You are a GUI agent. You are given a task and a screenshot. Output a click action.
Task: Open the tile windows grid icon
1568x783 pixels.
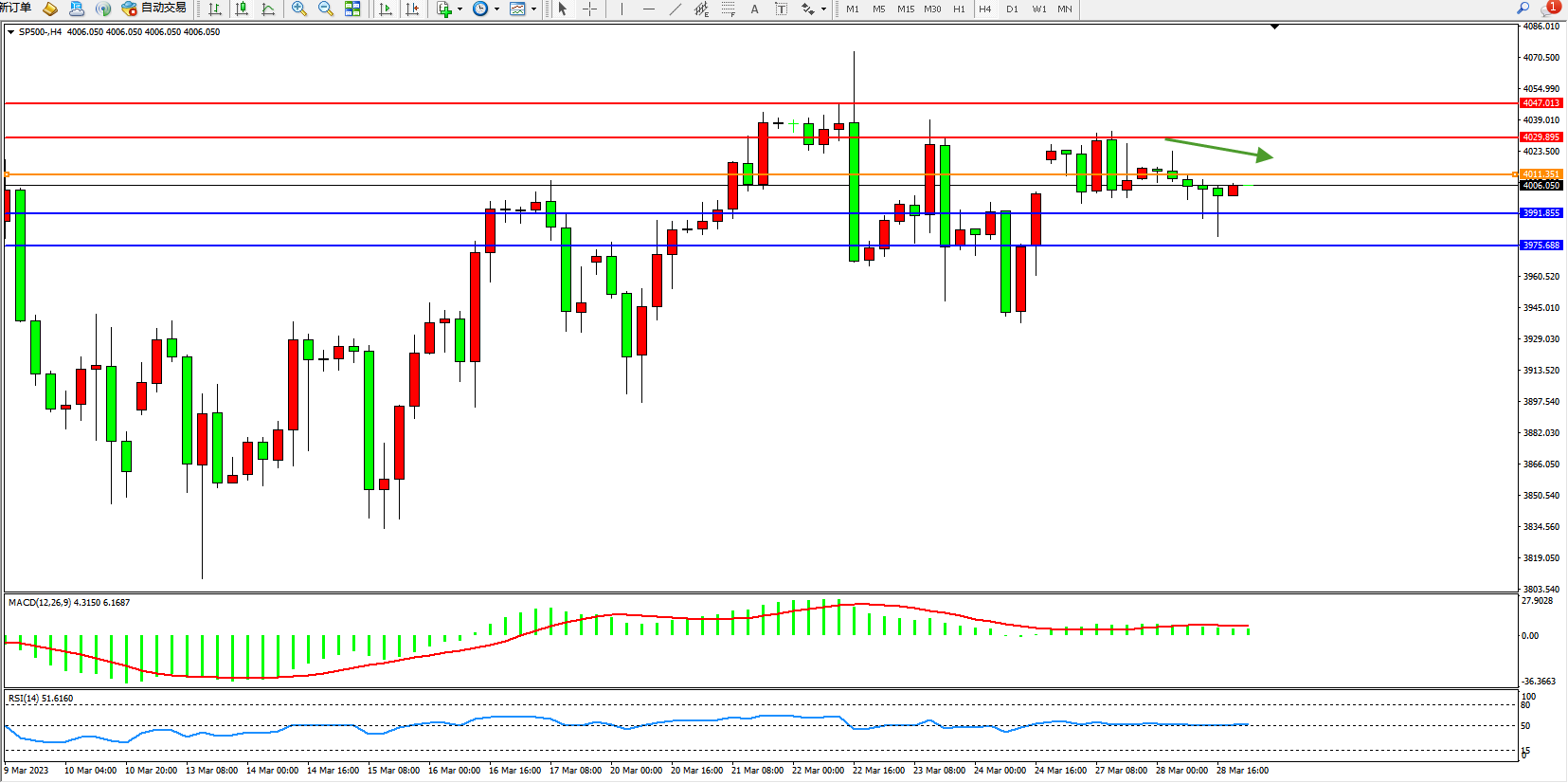click(x=352, y=9)
